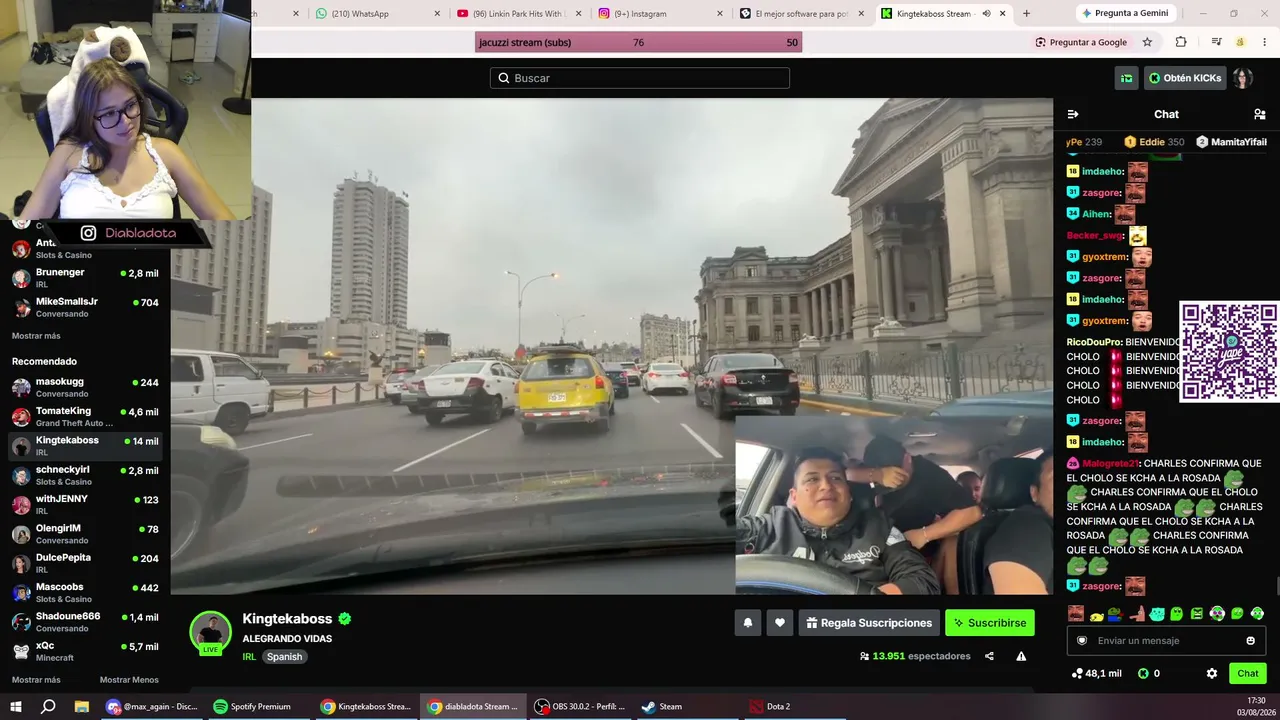Open DulcePepita channel in sidebar
This screenshot has width=1280, height=720.
(x=85, y=563)
